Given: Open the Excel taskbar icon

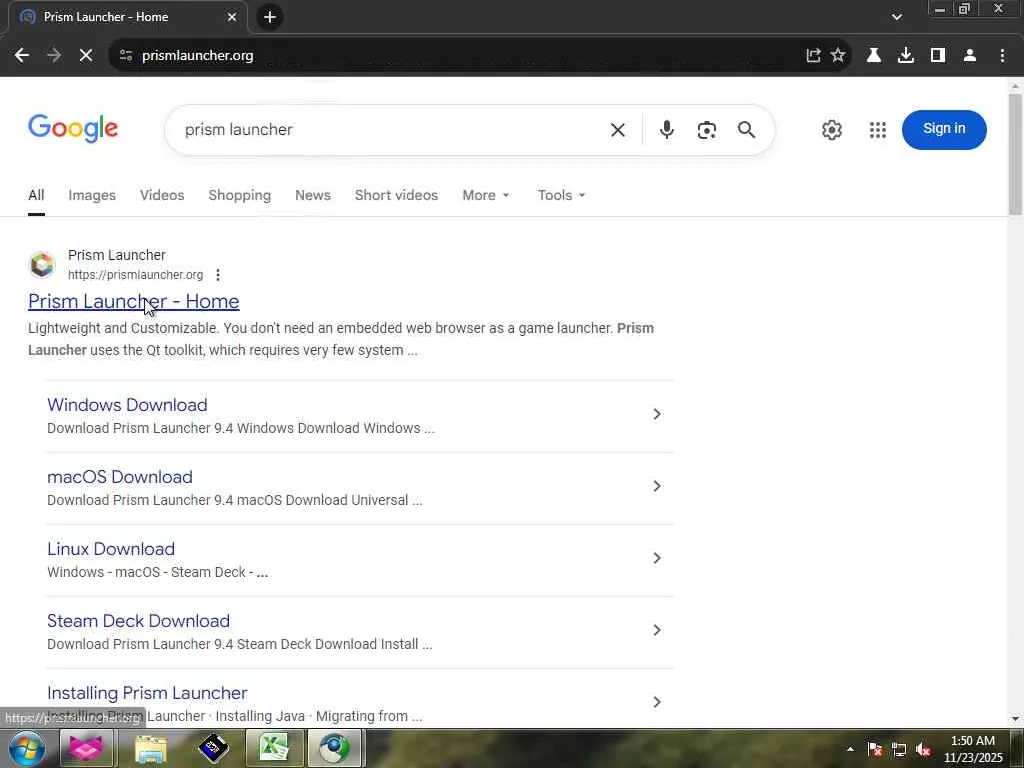Looking at the screenshot, I should [x=274, y=748].
